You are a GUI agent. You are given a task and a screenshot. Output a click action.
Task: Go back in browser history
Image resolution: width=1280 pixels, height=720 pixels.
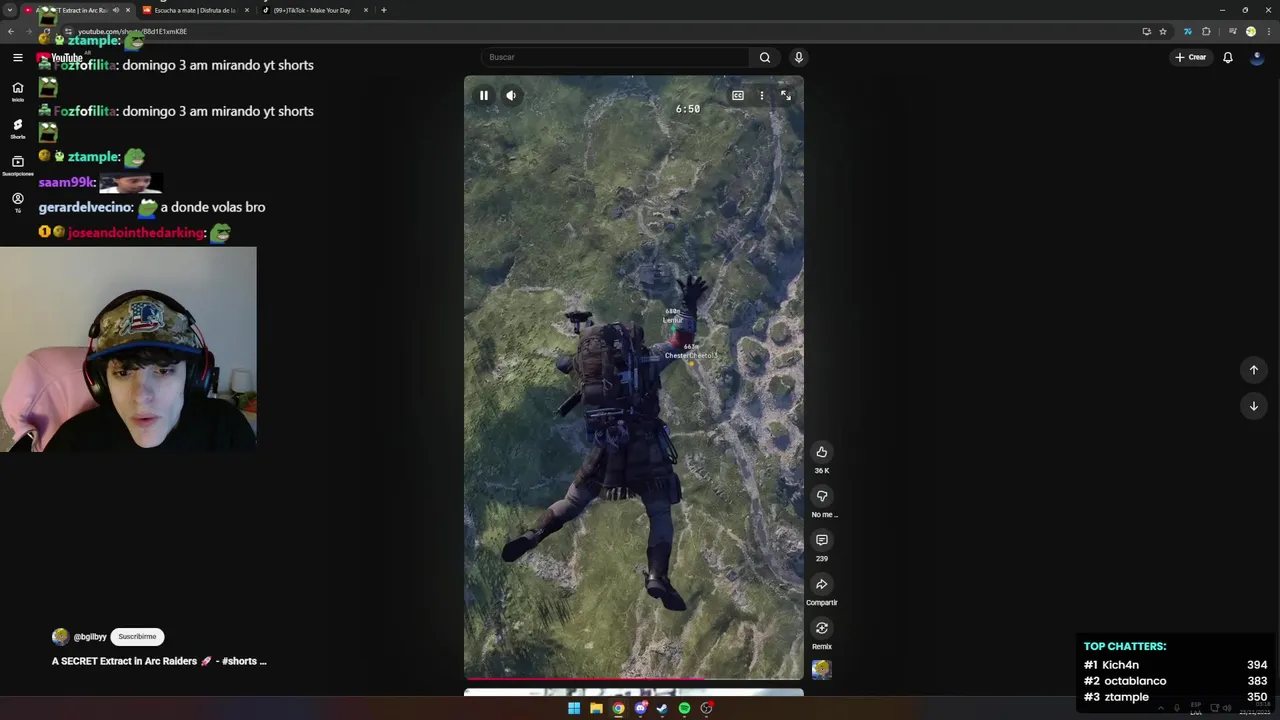(x=11, y=31)
